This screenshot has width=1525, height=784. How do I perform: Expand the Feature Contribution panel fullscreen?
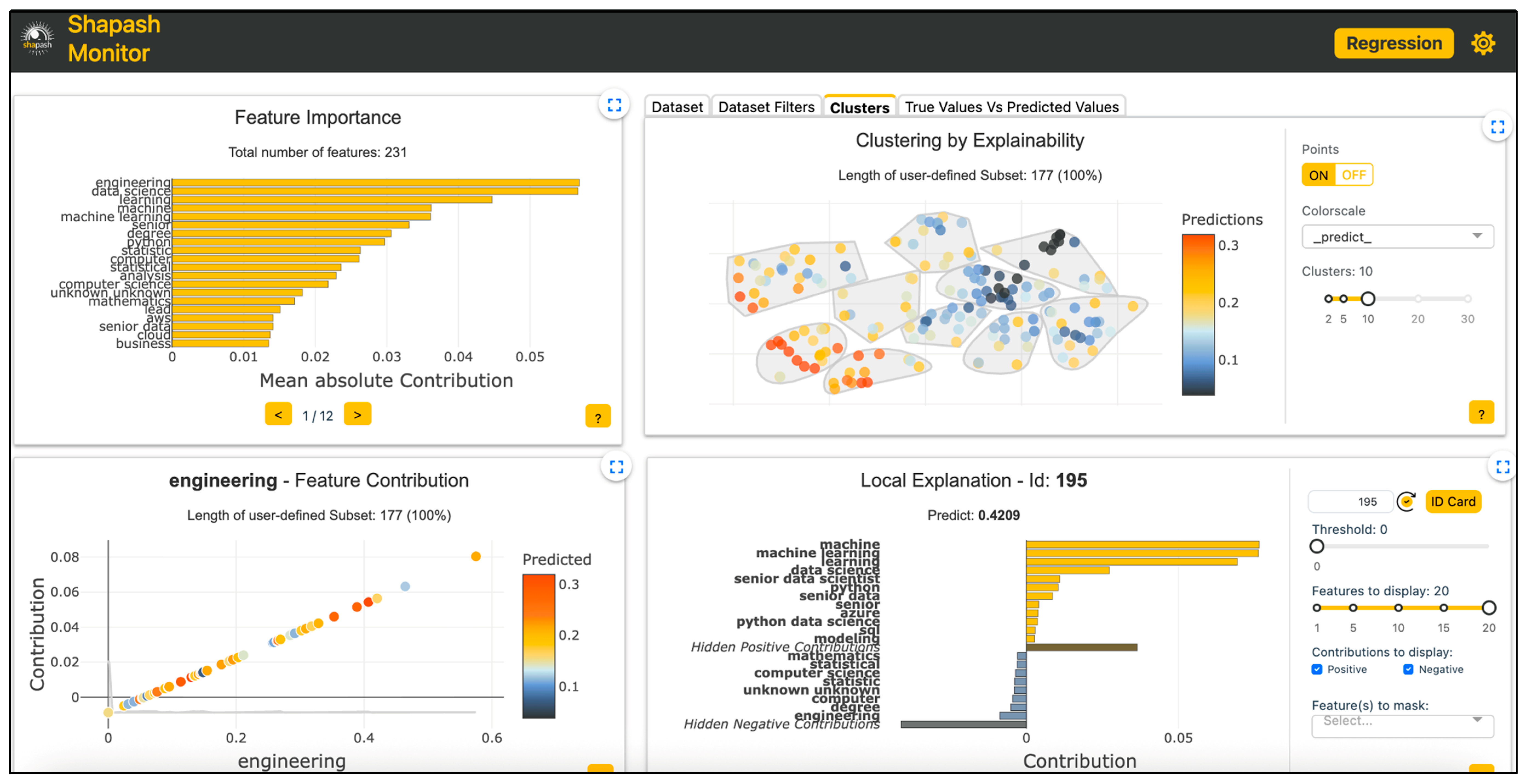(x=616, y=467)
